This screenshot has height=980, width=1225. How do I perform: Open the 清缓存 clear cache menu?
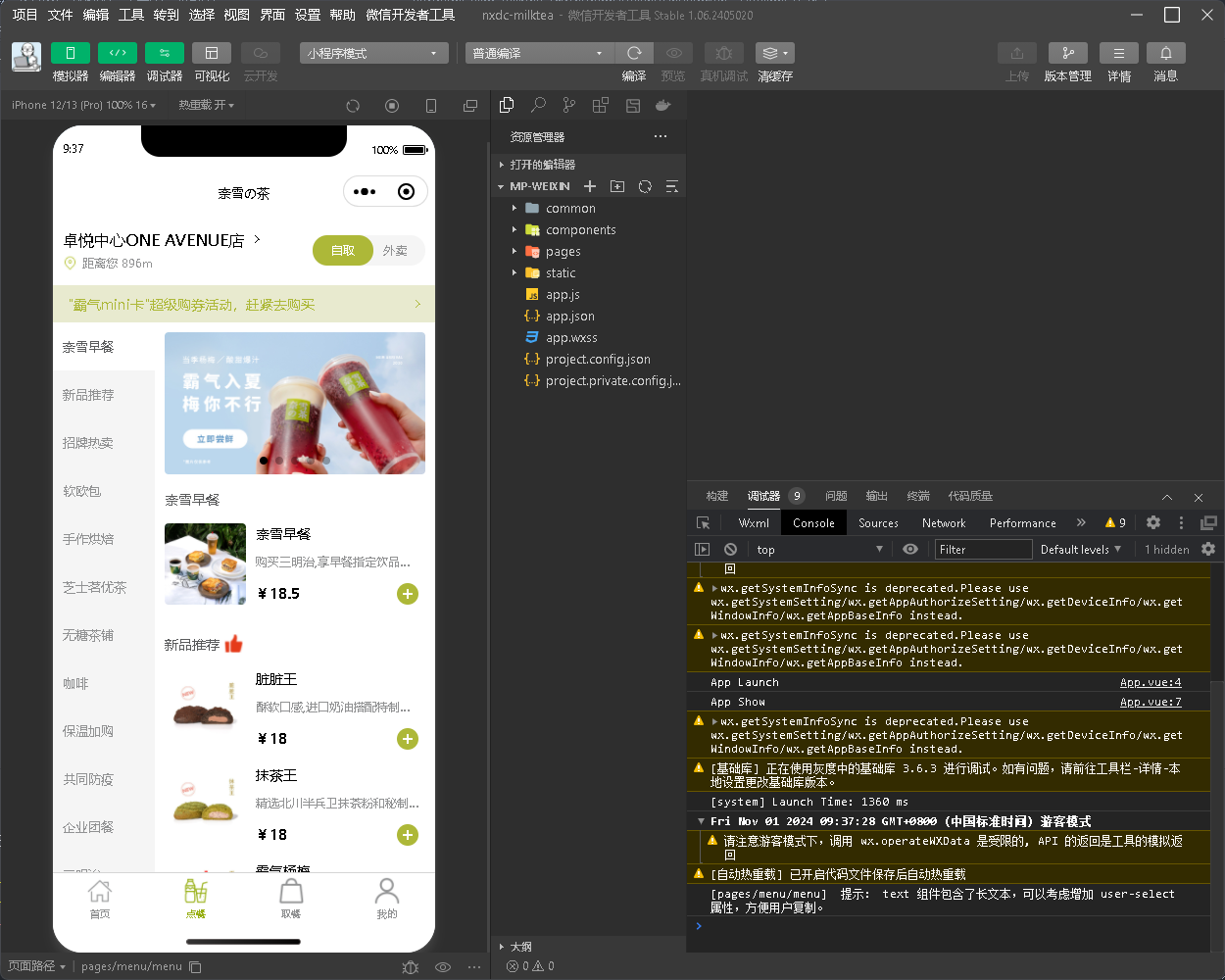coord(774,53)
